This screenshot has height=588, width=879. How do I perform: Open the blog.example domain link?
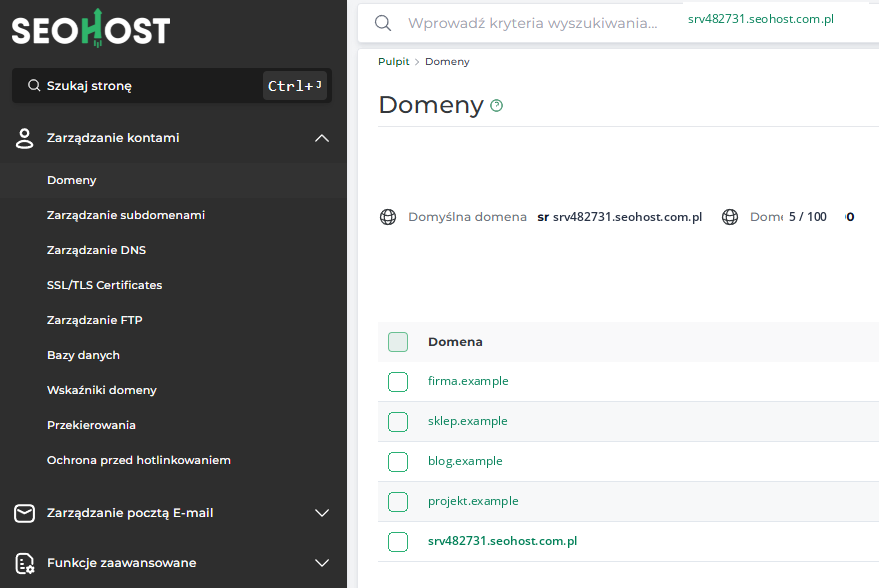pos(465,461)
